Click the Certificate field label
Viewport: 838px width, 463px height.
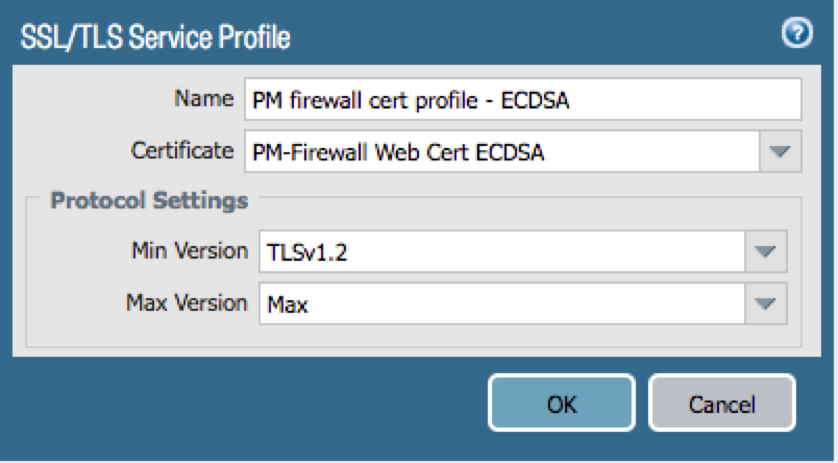click(x=182, y=151)
